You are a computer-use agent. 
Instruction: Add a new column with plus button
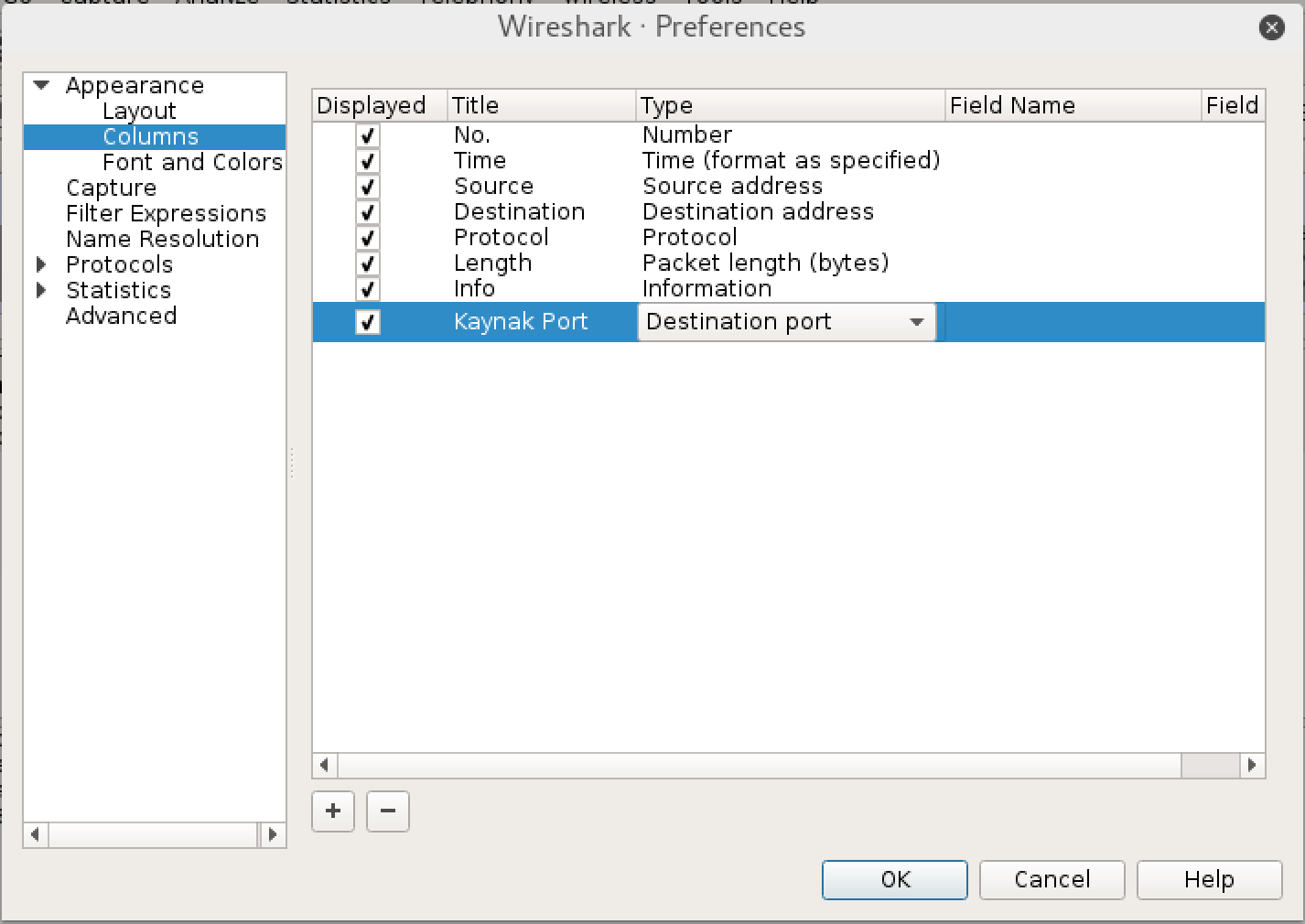click(333, 811)
